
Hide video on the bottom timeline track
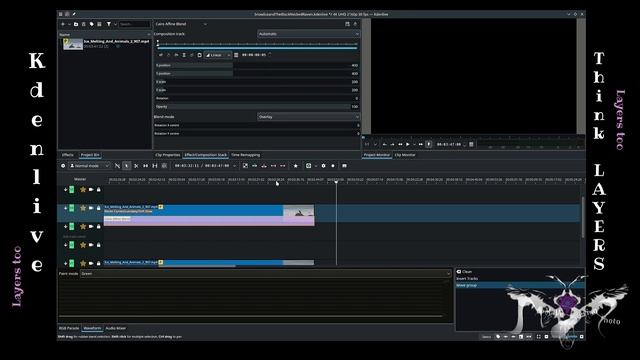coord(91,263)
